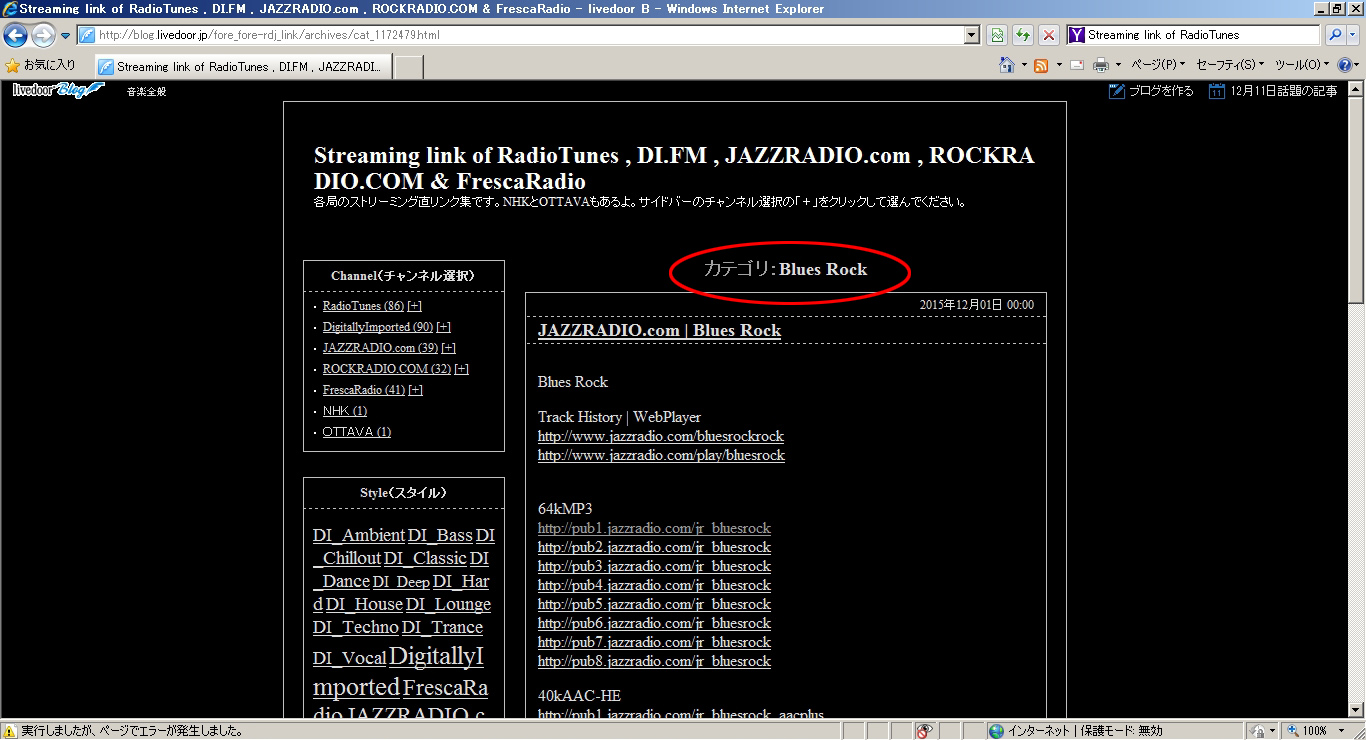Open the RadioTunes (86) channel link
The image size is (1366, 740).
[363, 306]
